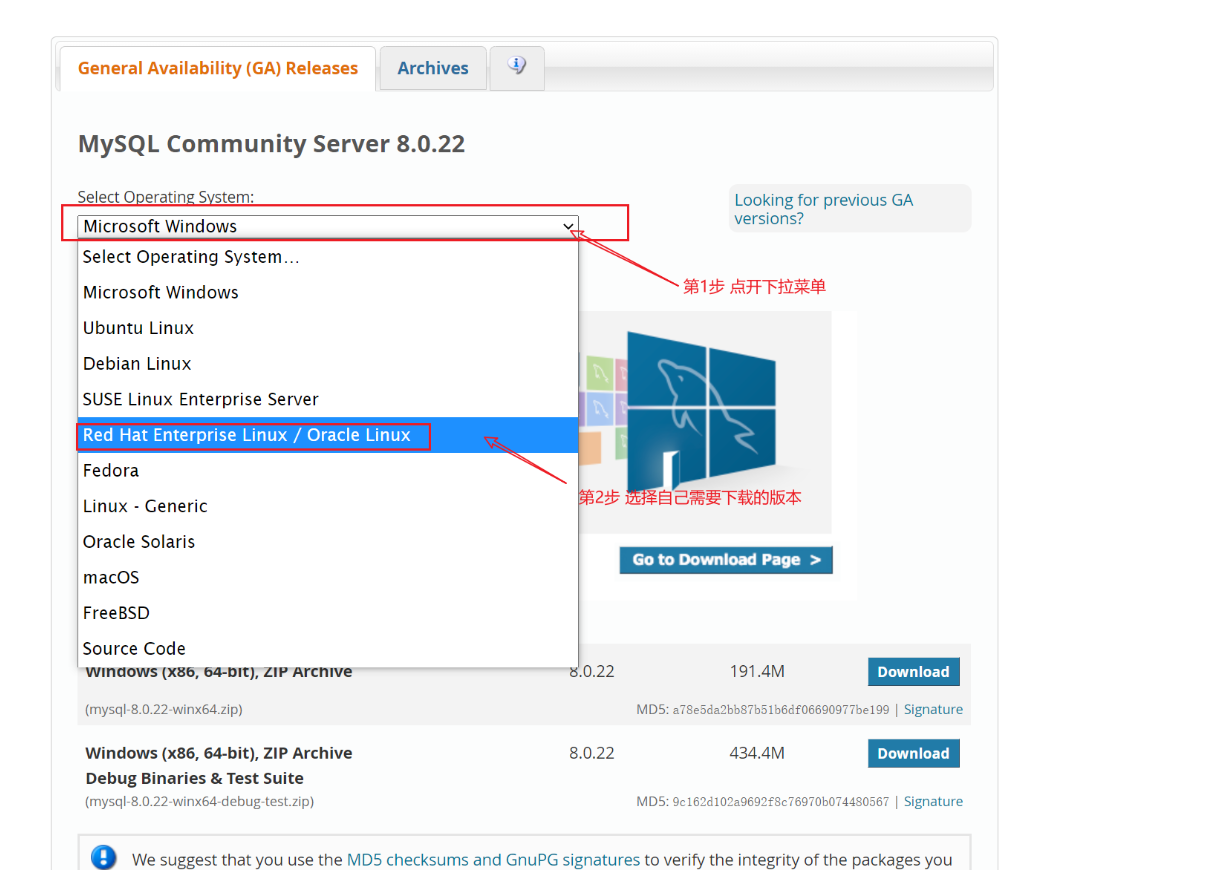Select Microsoft Windows in the dropdown list
Image resolution: width=1217 pixels, height=878 pixels.
tap(328, 293)
